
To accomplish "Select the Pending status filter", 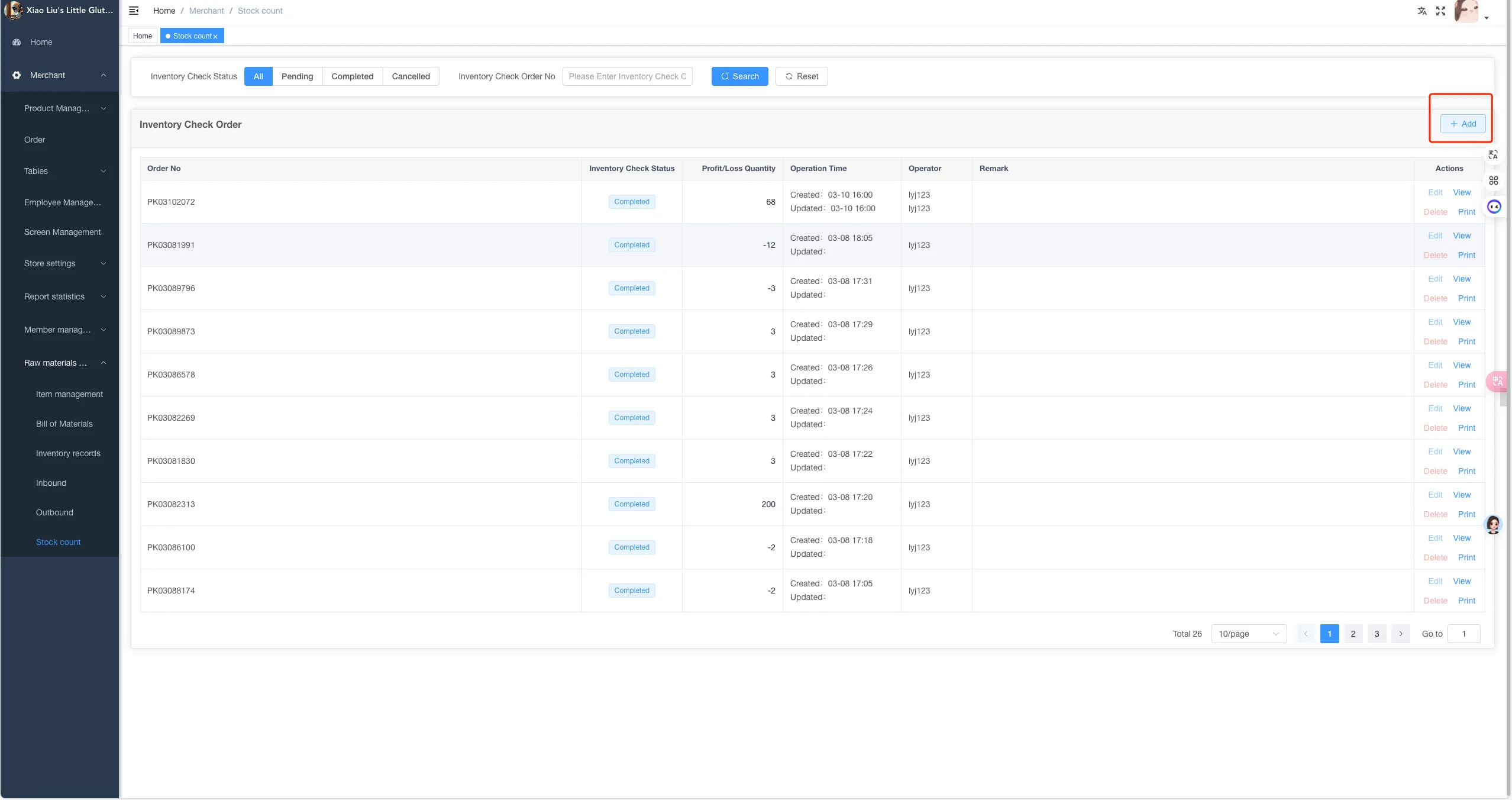I will pyautogui.click(x=297, y=76).
